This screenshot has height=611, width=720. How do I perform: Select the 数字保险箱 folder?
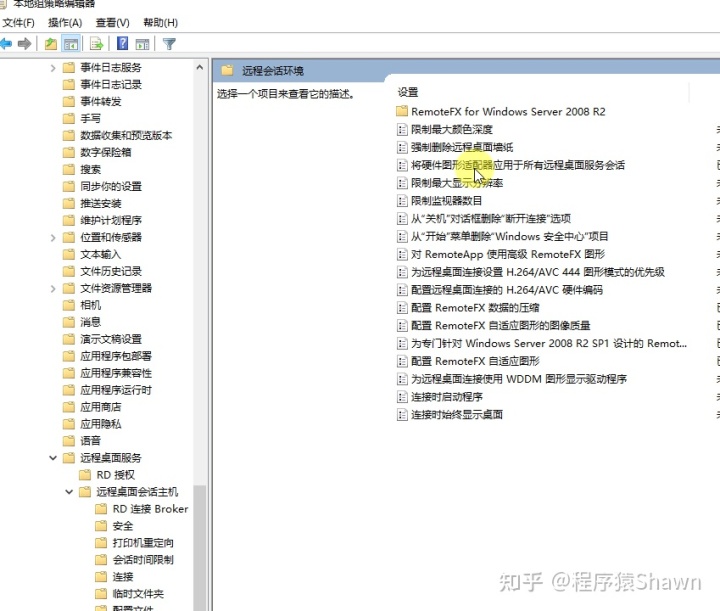click(x=106, y=152)
